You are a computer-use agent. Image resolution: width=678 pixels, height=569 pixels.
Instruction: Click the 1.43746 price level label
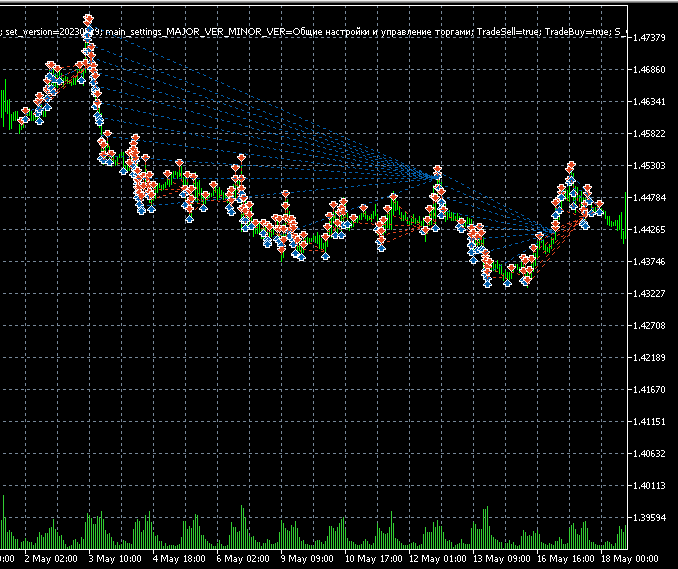point(649,262)
